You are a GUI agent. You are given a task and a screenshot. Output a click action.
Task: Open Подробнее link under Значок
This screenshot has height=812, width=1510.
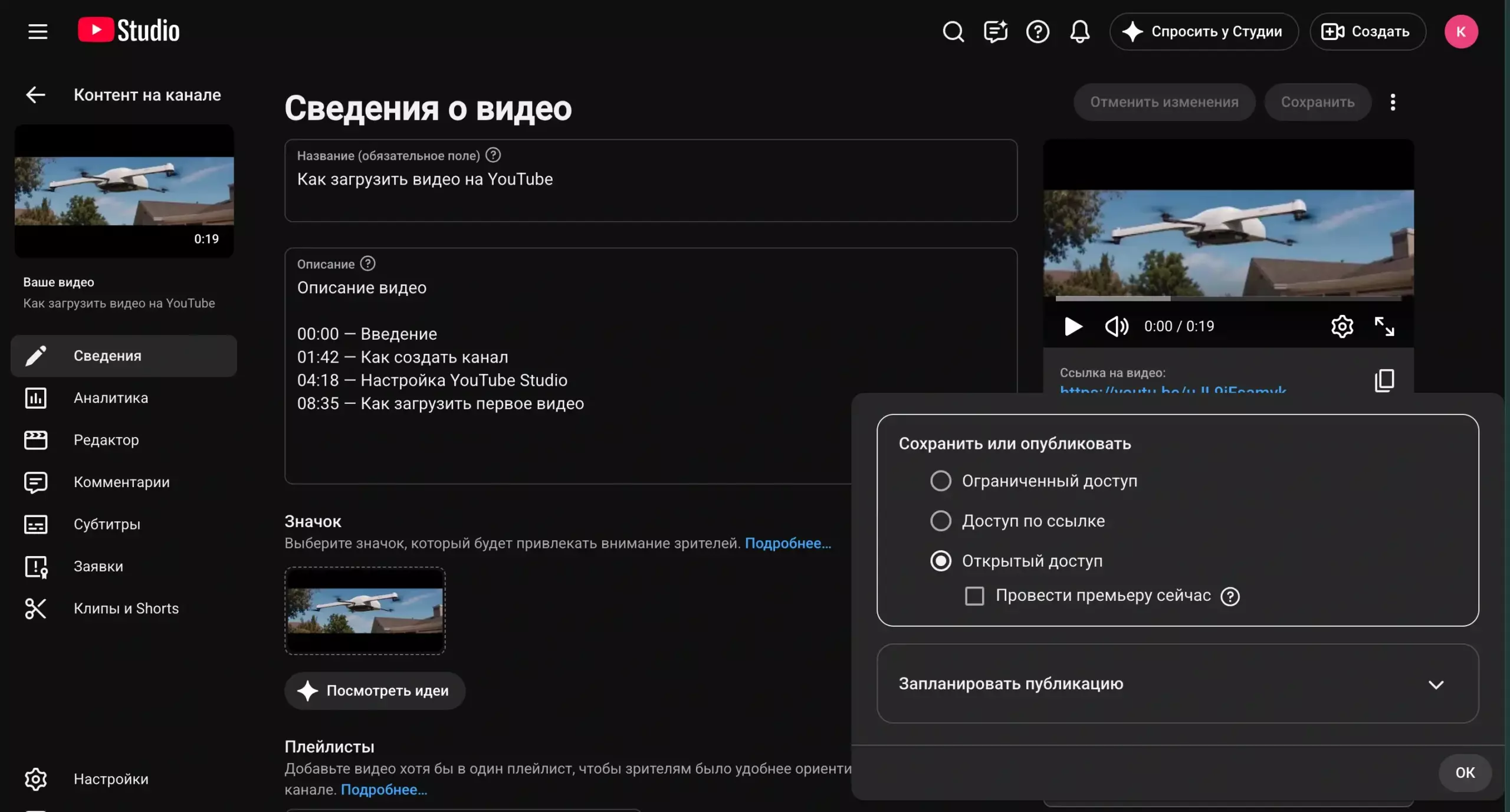coord(787,543)
